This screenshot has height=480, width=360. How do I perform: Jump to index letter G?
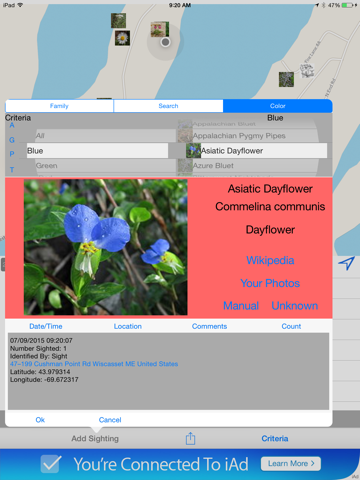(x=12, y=140)
